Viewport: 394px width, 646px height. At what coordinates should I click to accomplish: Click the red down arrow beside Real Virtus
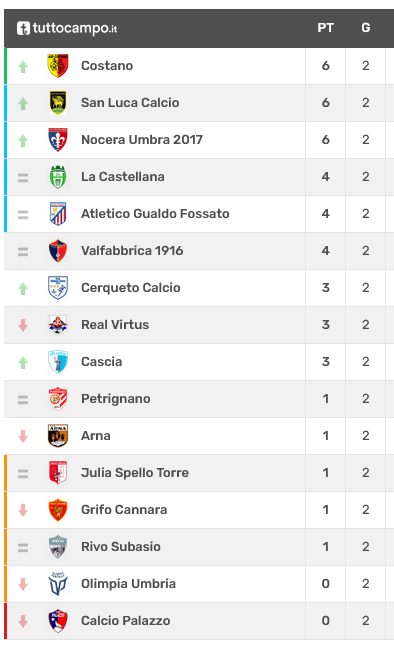[23, 325]
